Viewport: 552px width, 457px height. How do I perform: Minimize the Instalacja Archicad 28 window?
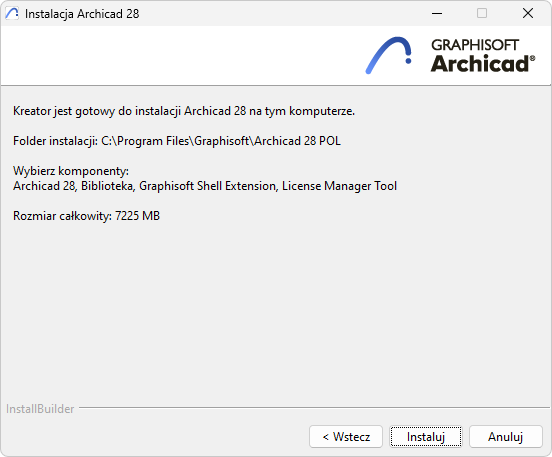coord(437,13)
